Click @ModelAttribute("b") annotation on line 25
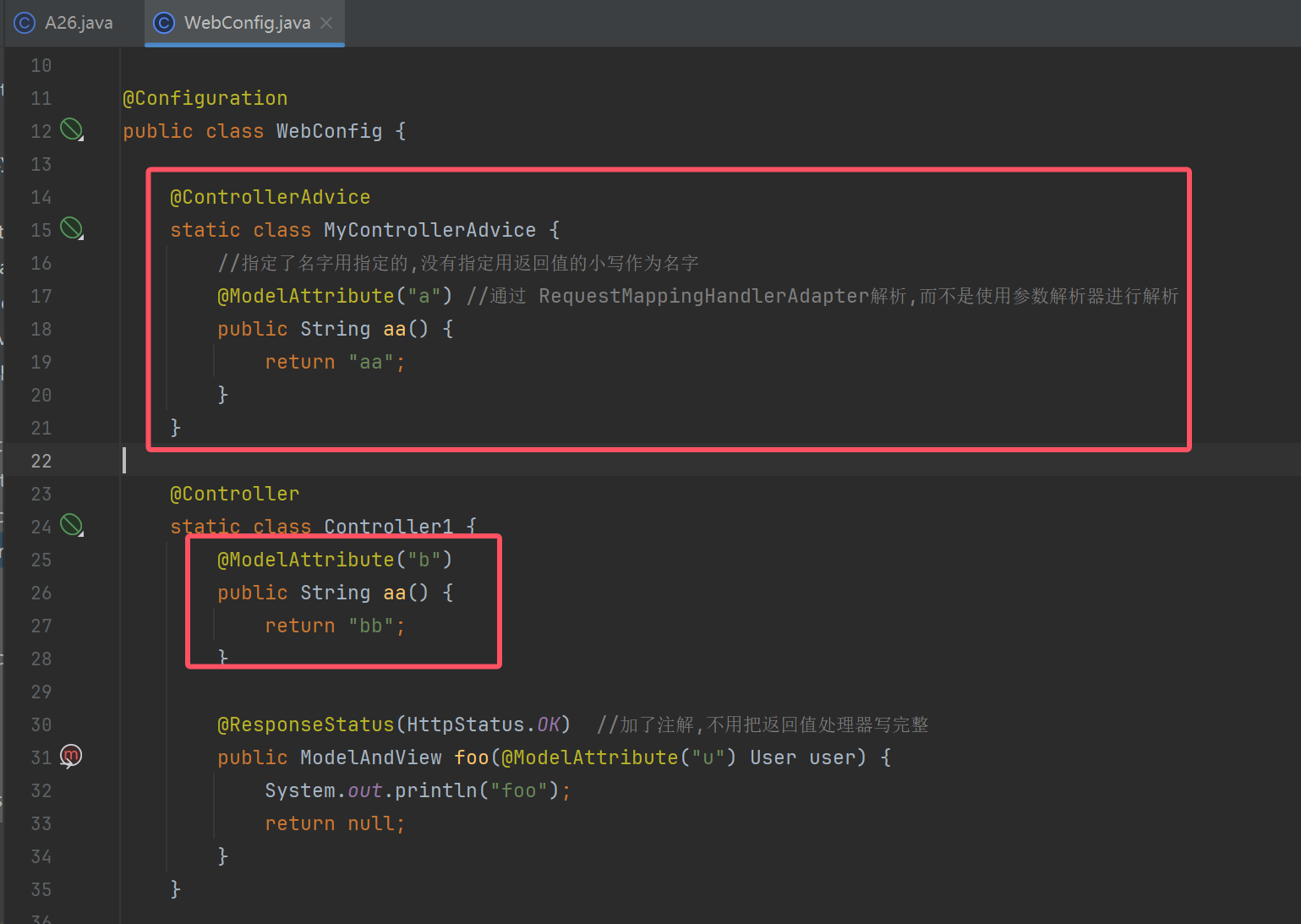The width and height of the screenshot is (1301, 924). coord(336,560)
